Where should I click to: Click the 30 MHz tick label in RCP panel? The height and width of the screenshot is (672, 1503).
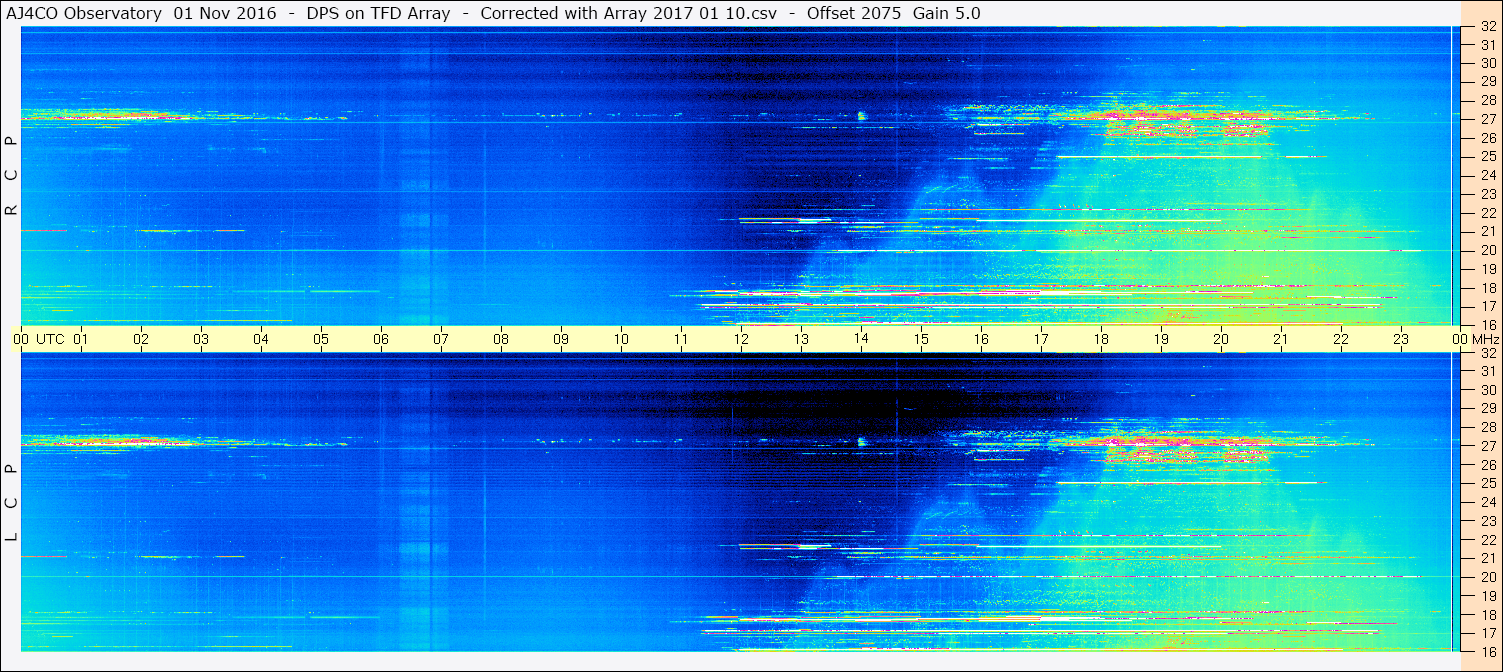coord(1488,63)
